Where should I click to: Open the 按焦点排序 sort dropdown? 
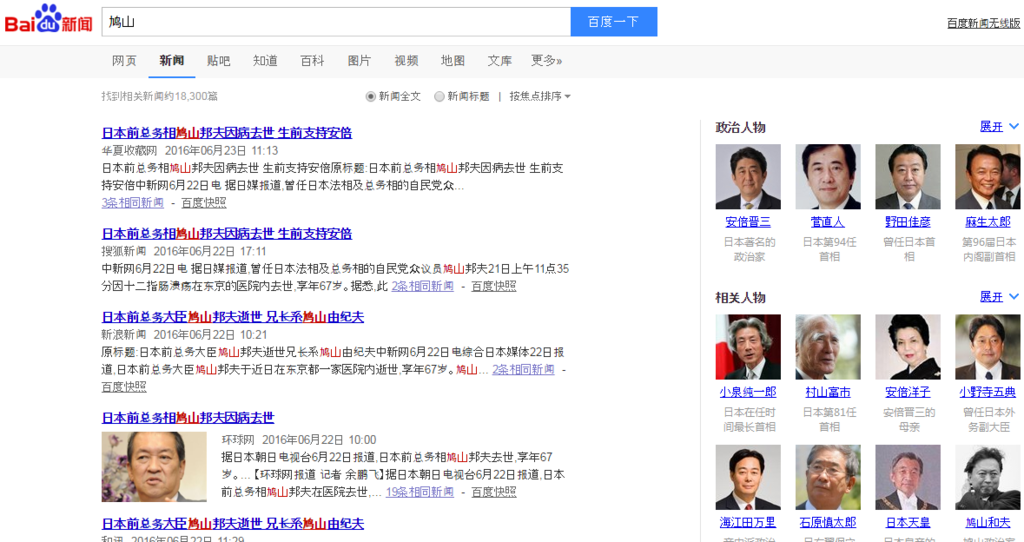point(540,97)
